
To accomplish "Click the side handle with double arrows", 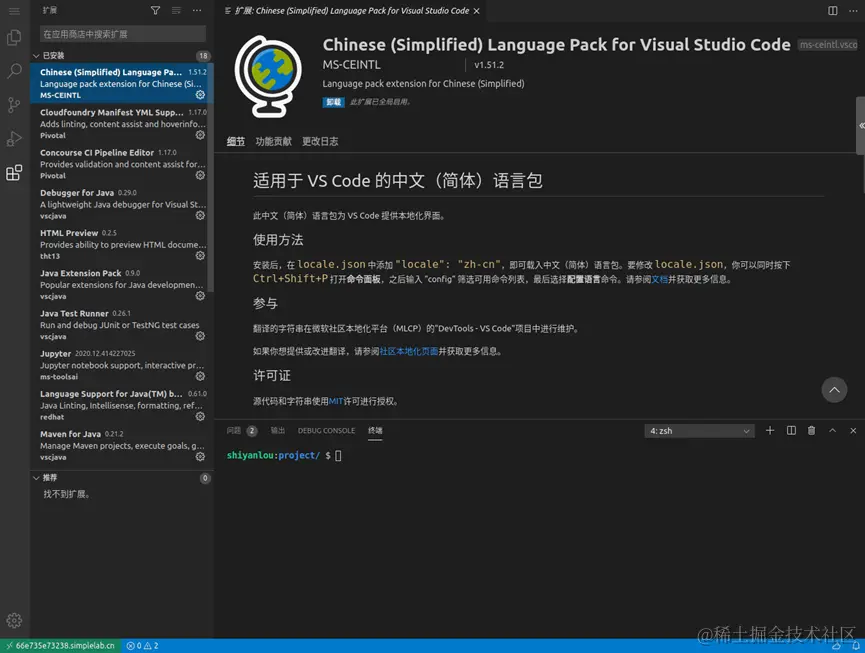I will 861,126.
